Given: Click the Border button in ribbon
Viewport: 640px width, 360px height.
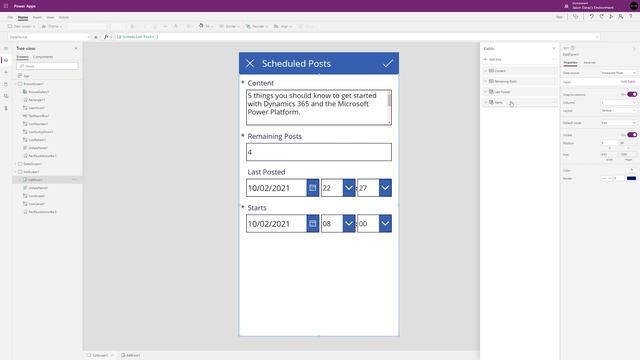Looking at the screenshot, I should [228, 26].
